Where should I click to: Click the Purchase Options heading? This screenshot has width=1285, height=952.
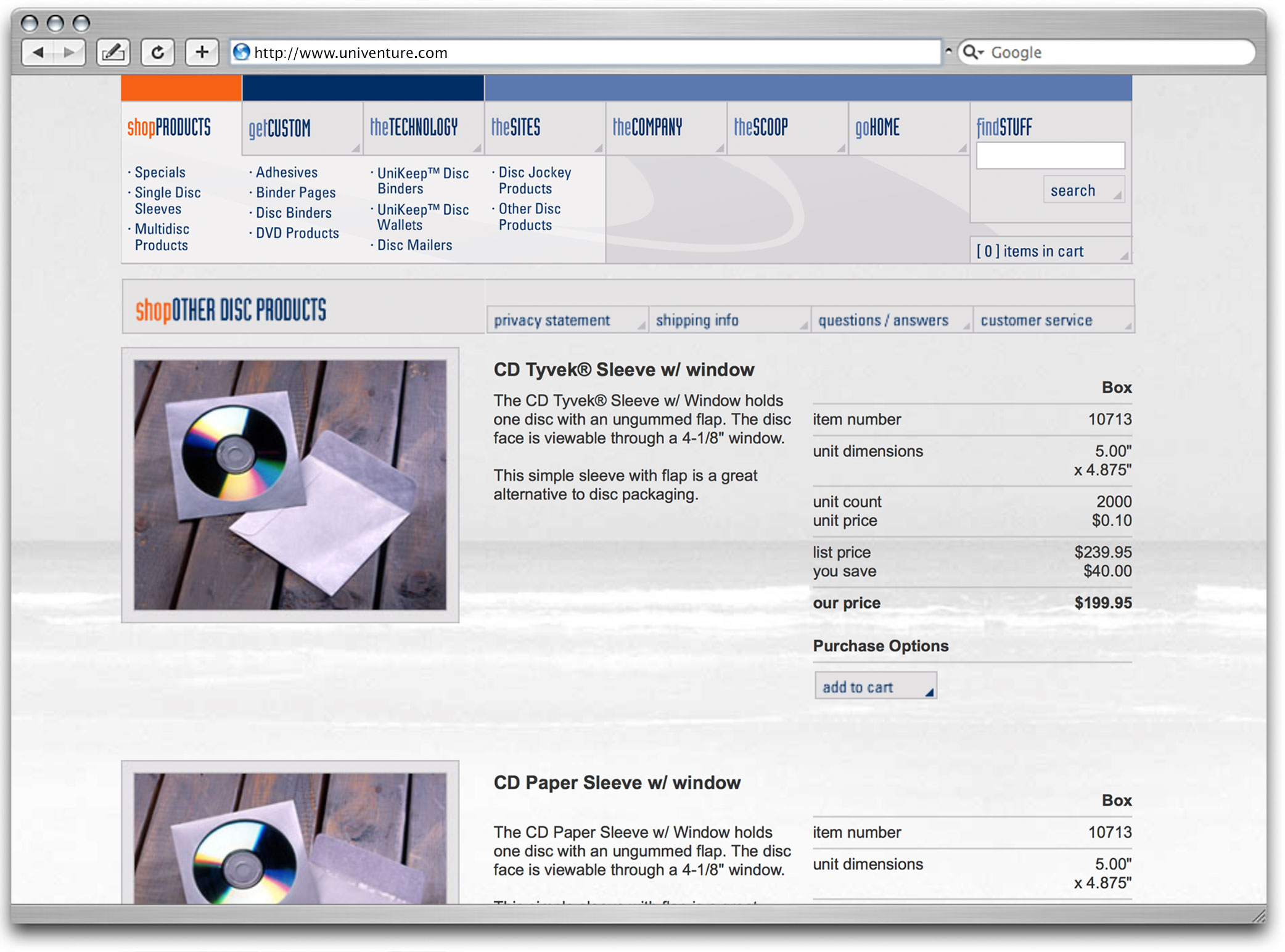tap(880, 646)
